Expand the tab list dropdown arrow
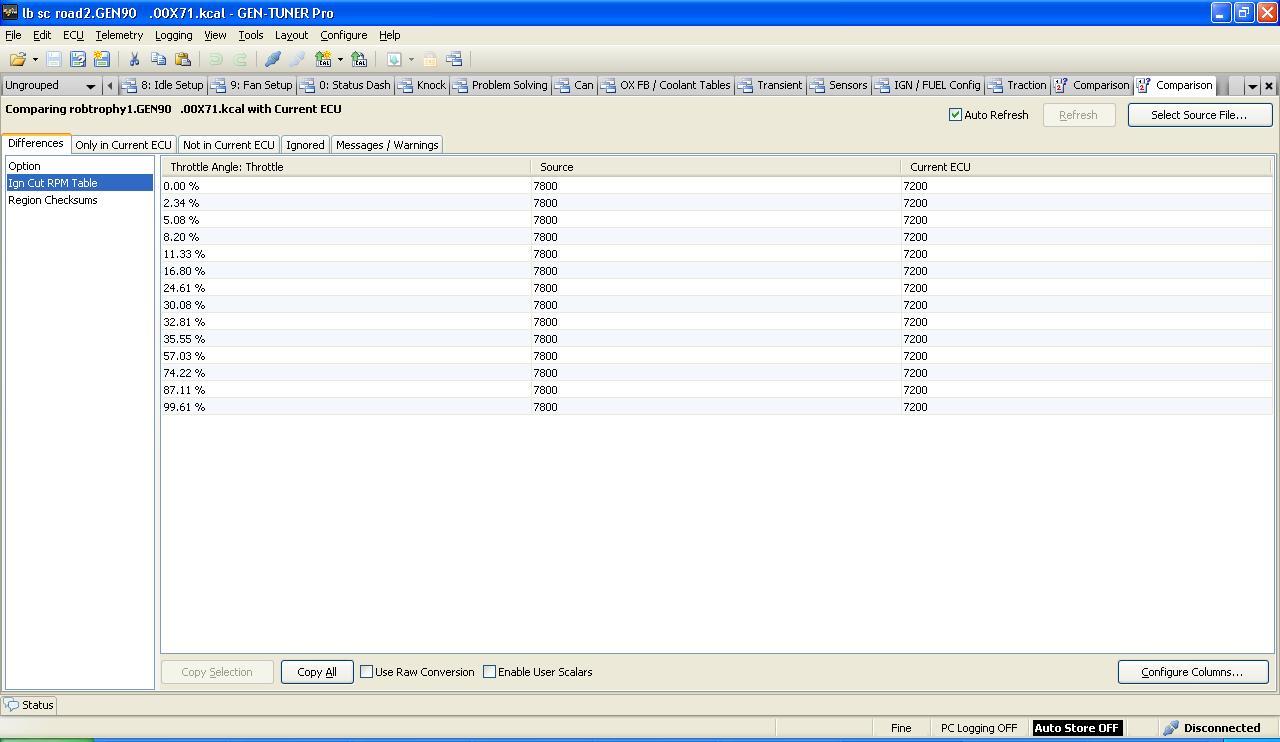The height and width of the screenshot is (742, 1280). point(1252,86)
